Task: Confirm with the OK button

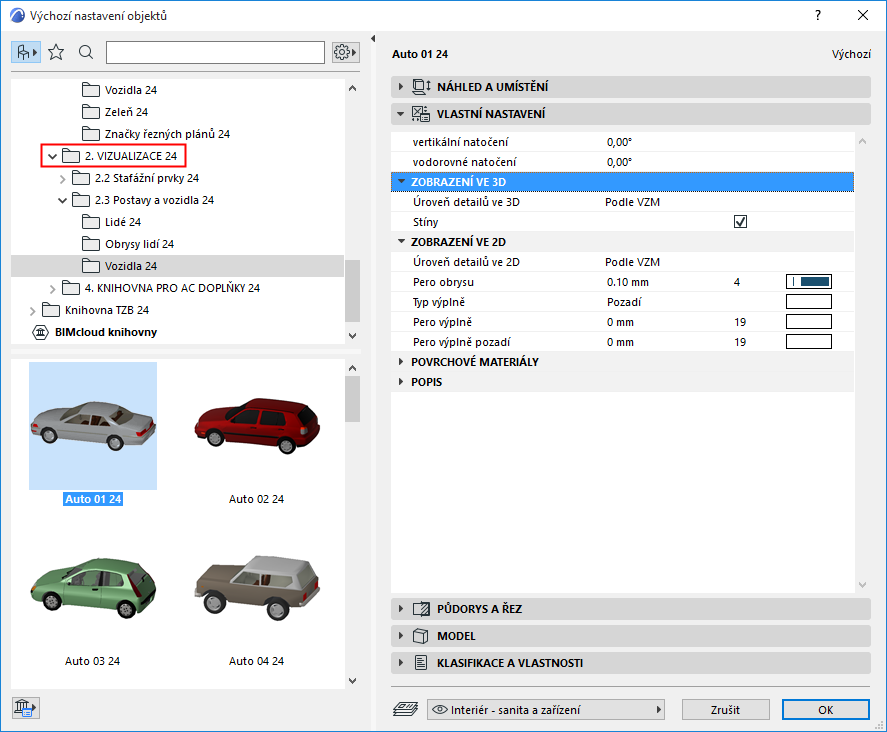Action: (825, 709)
